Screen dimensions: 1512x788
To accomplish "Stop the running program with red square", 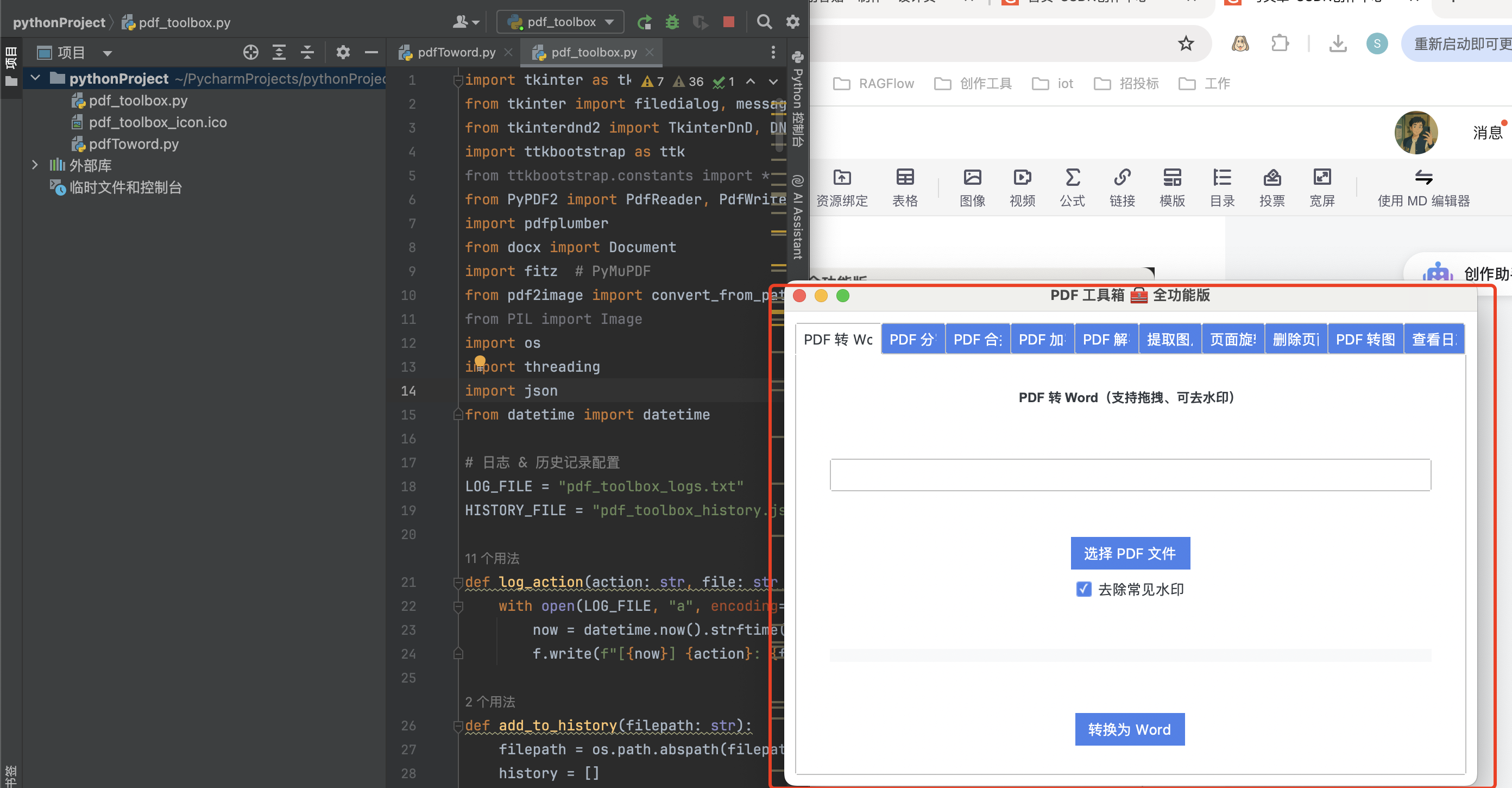I will pyautogui.click(x=728, y=22).
